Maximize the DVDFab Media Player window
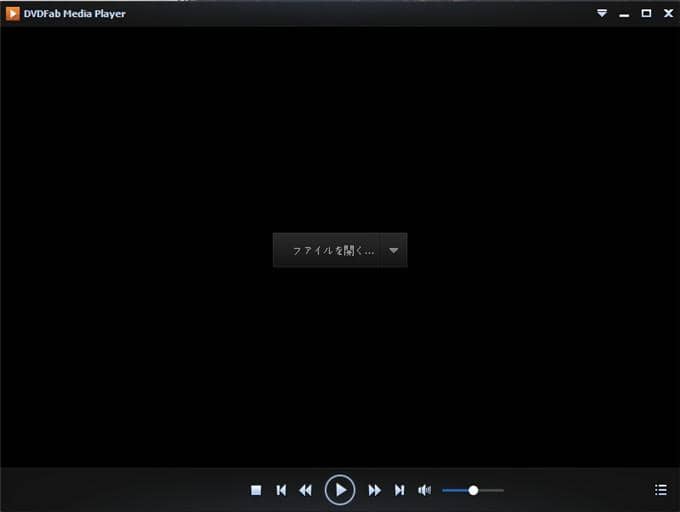The width and height of the screenshot is (680, 512). pyautogui.click(x=646, y=13)
